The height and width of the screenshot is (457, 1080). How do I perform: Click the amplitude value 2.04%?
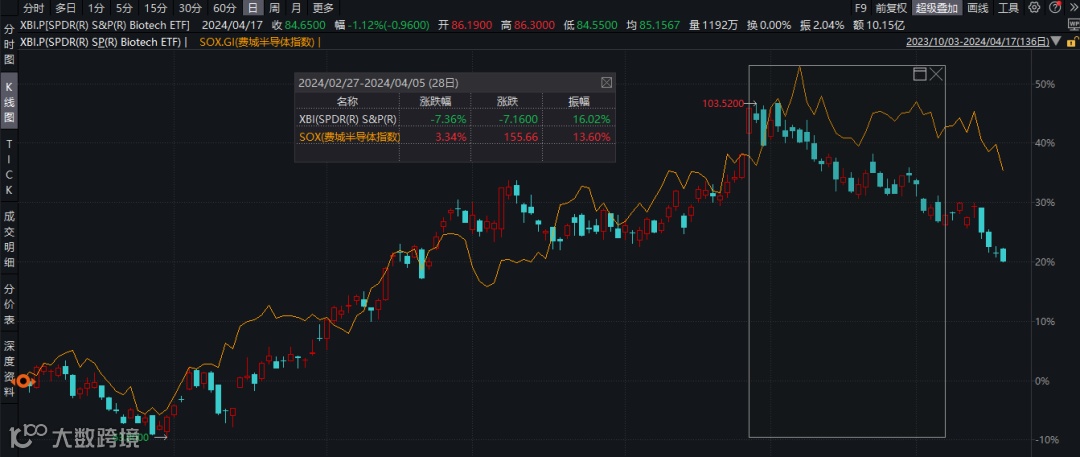tap(831, 25)
